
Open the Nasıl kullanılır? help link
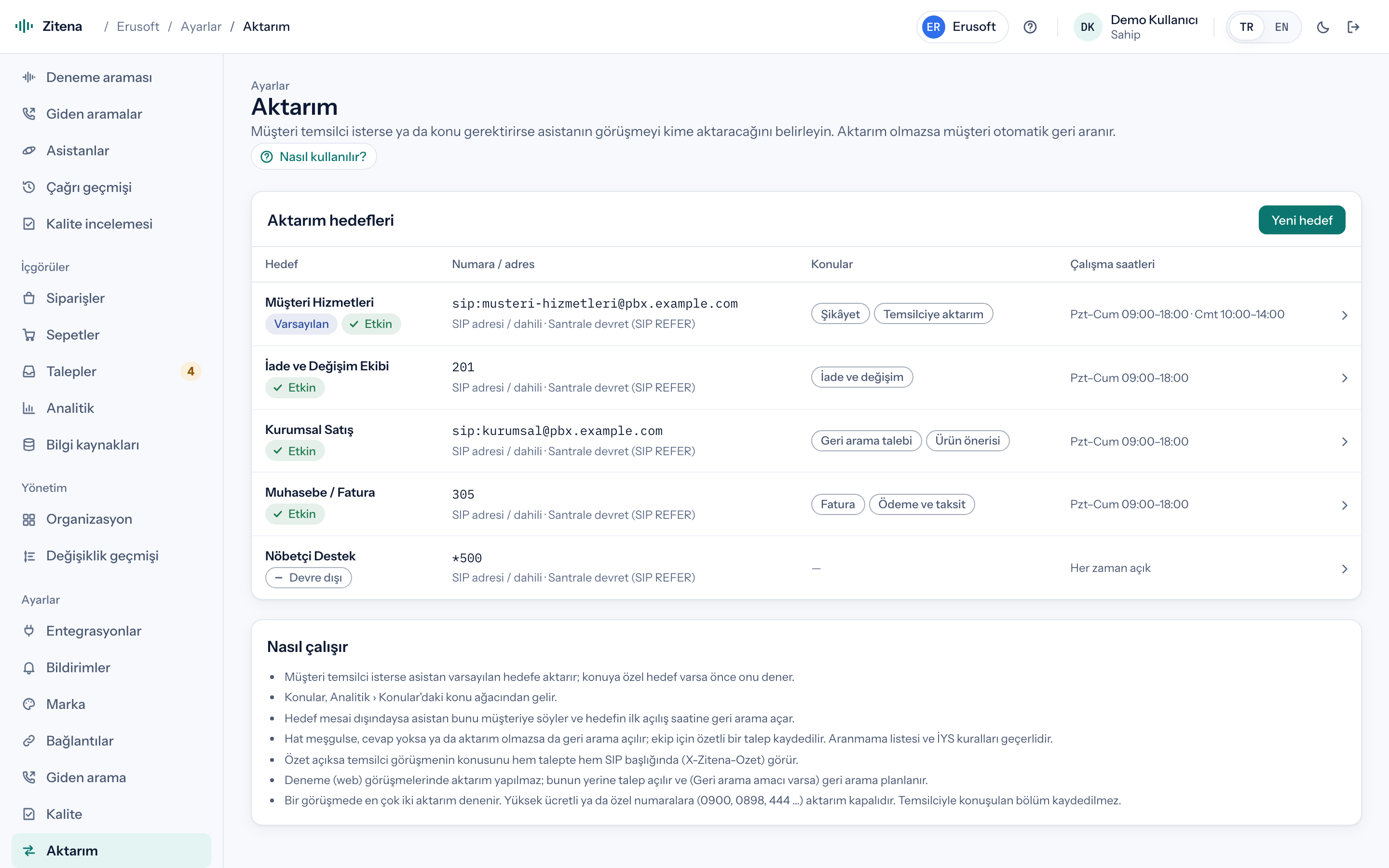313,156
